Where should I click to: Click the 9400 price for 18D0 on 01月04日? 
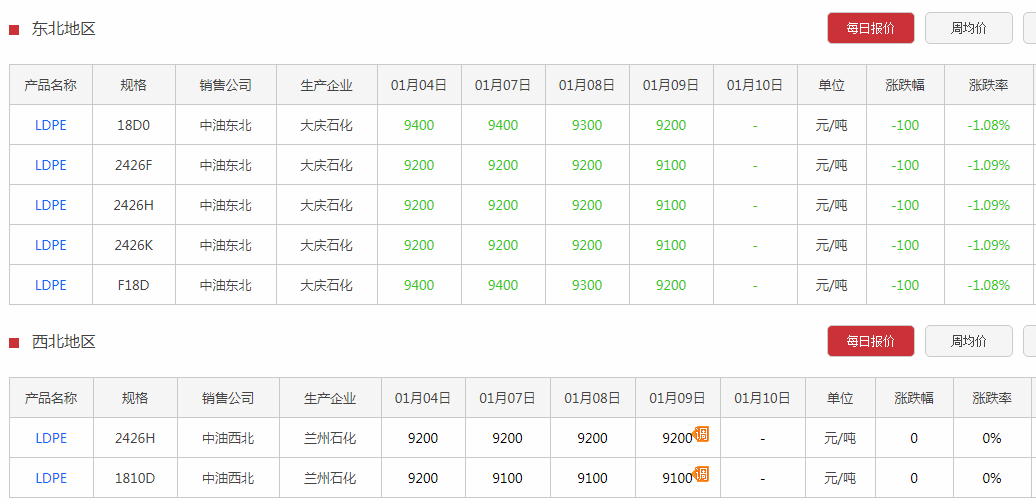click(419, 125)
